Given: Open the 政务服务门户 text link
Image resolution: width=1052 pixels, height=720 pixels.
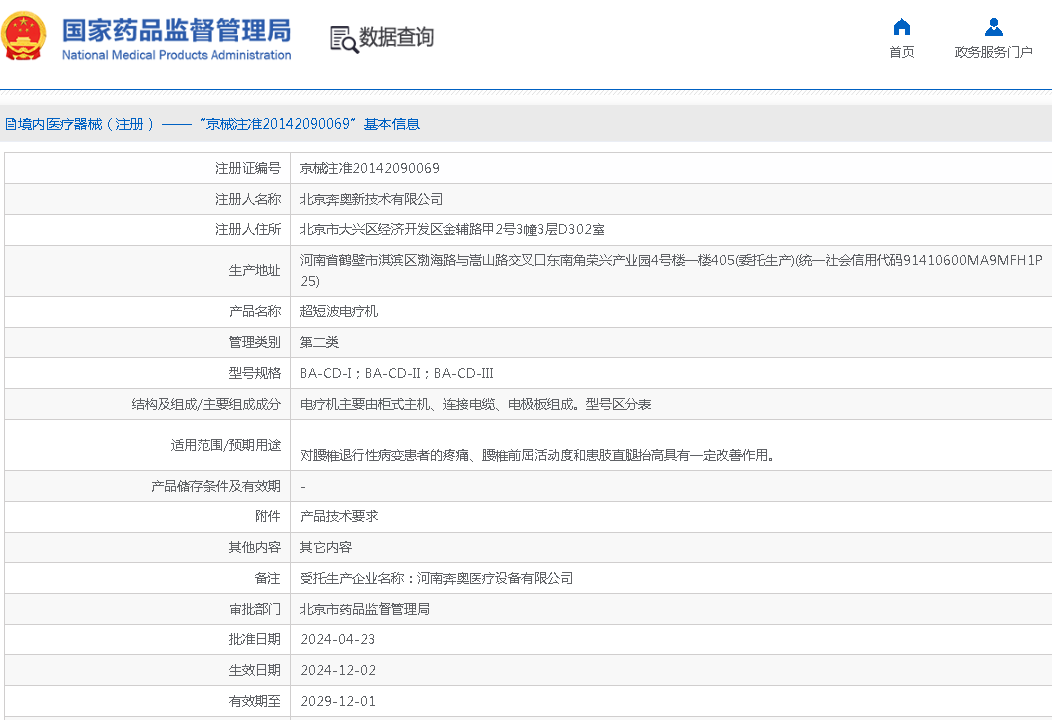Looking at the screenshot, I should 993,52.
